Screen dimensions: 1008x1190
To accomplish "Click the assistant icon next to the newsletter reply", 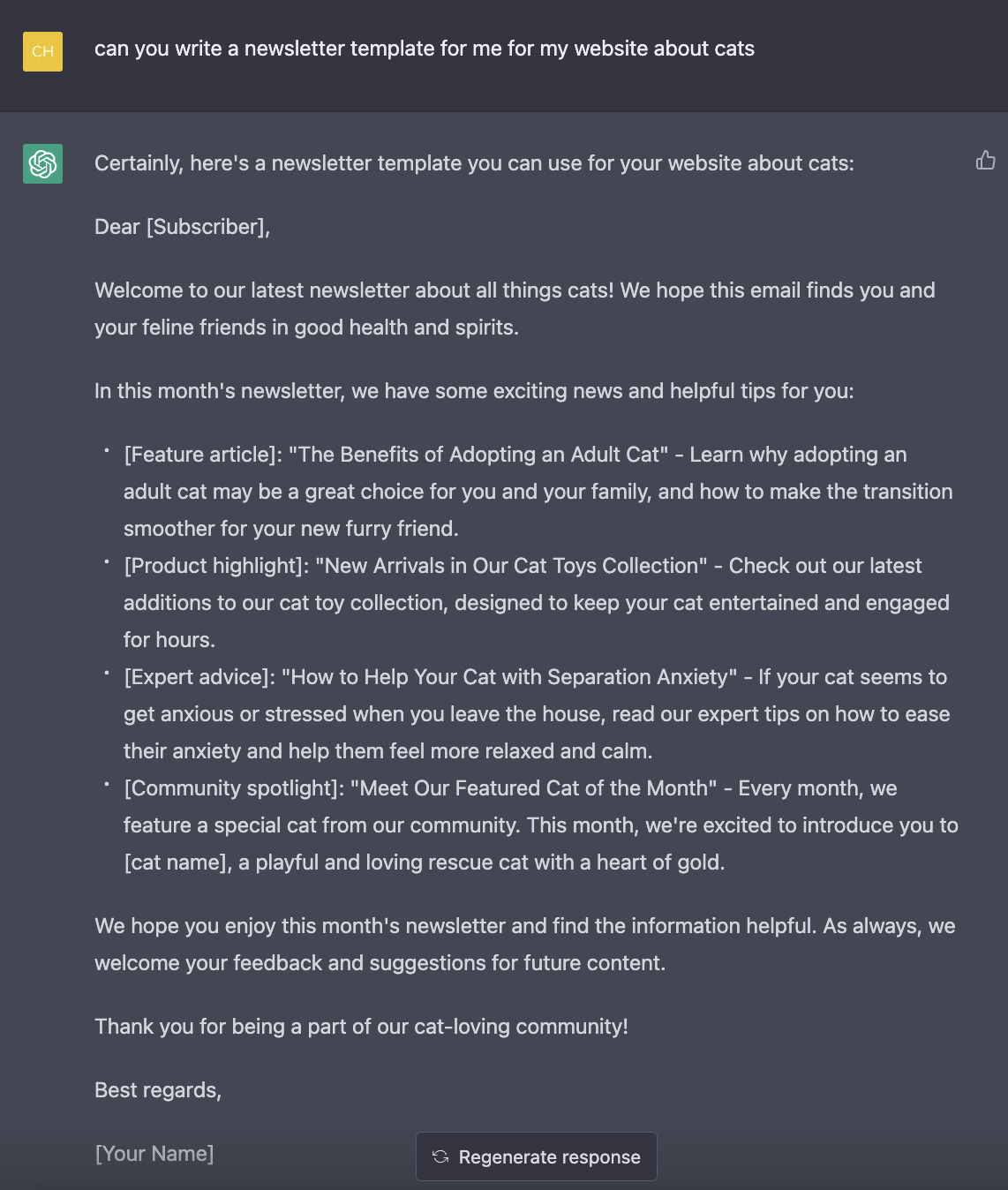I will click(x=41, y=163).
